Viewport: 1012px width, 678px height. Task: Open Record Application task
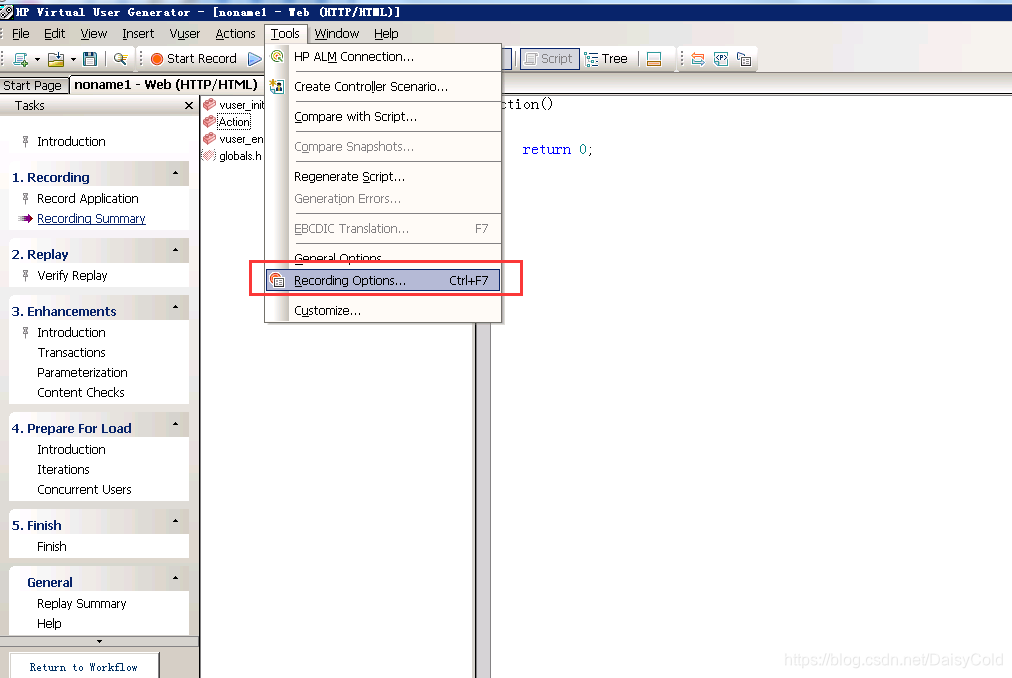point(88,199)
